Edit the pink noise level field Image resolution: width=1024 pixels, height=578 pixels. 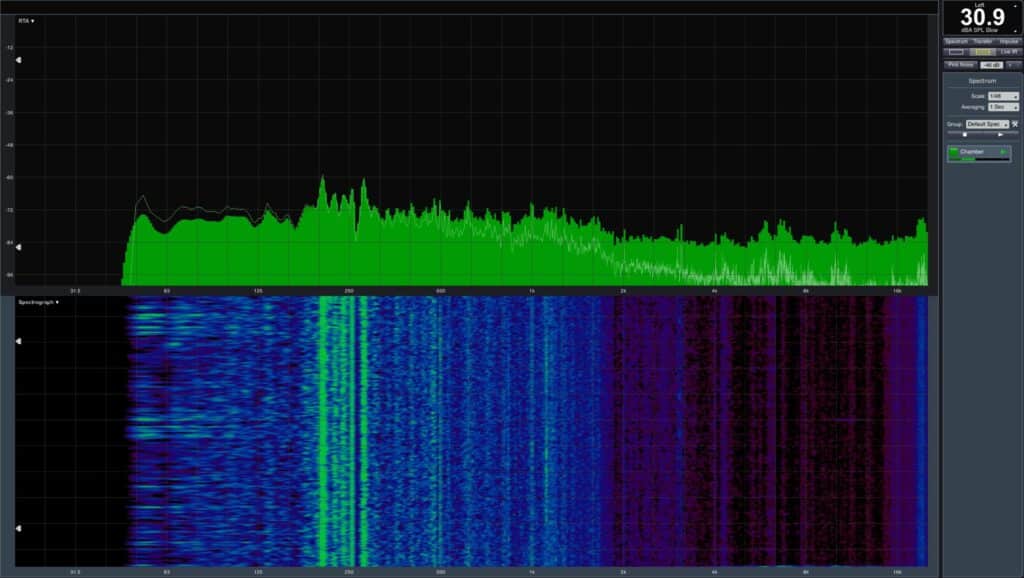click(991, 65)
